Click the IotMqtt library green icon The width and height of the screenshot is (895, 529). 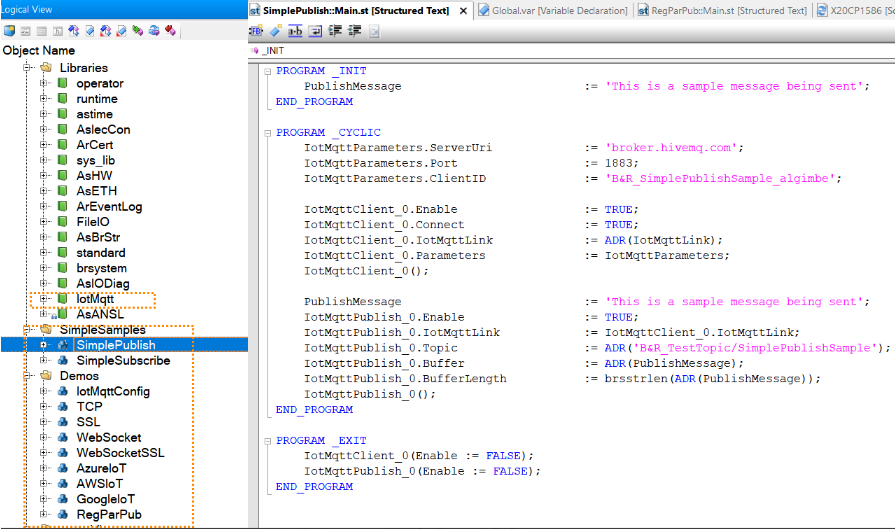click(62, 299)
